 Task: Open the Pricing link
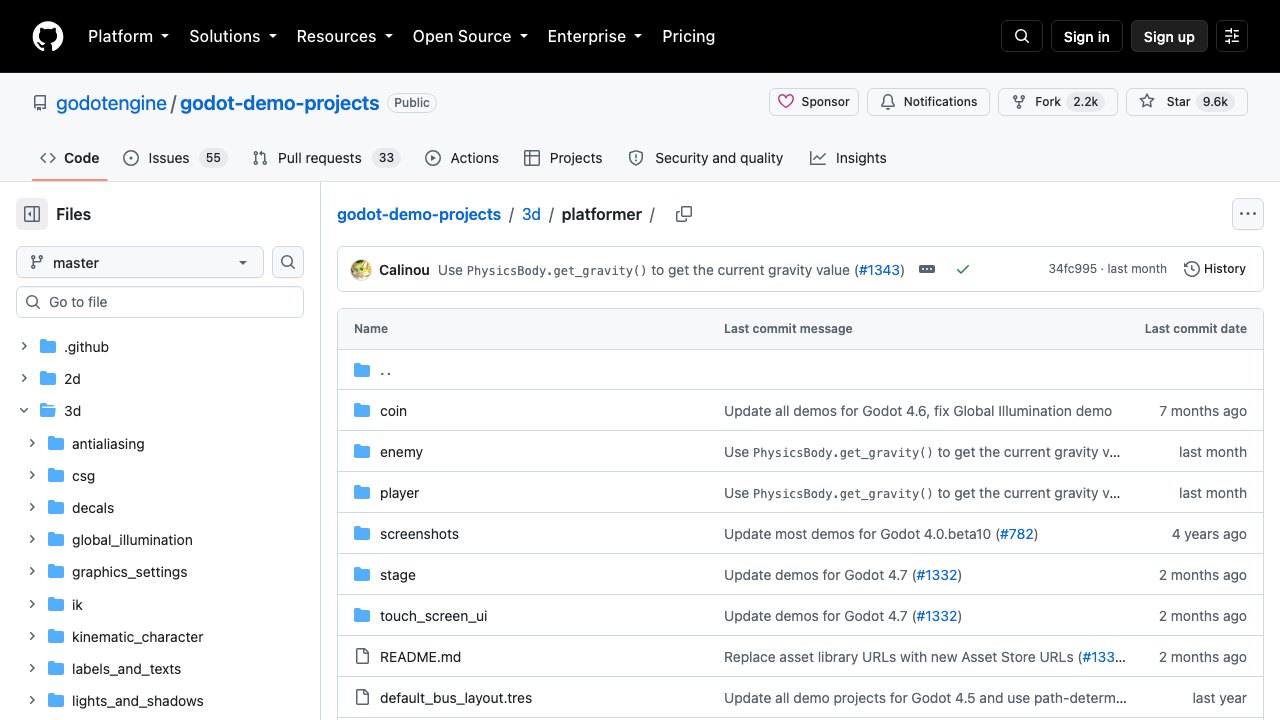click(689, 36)
